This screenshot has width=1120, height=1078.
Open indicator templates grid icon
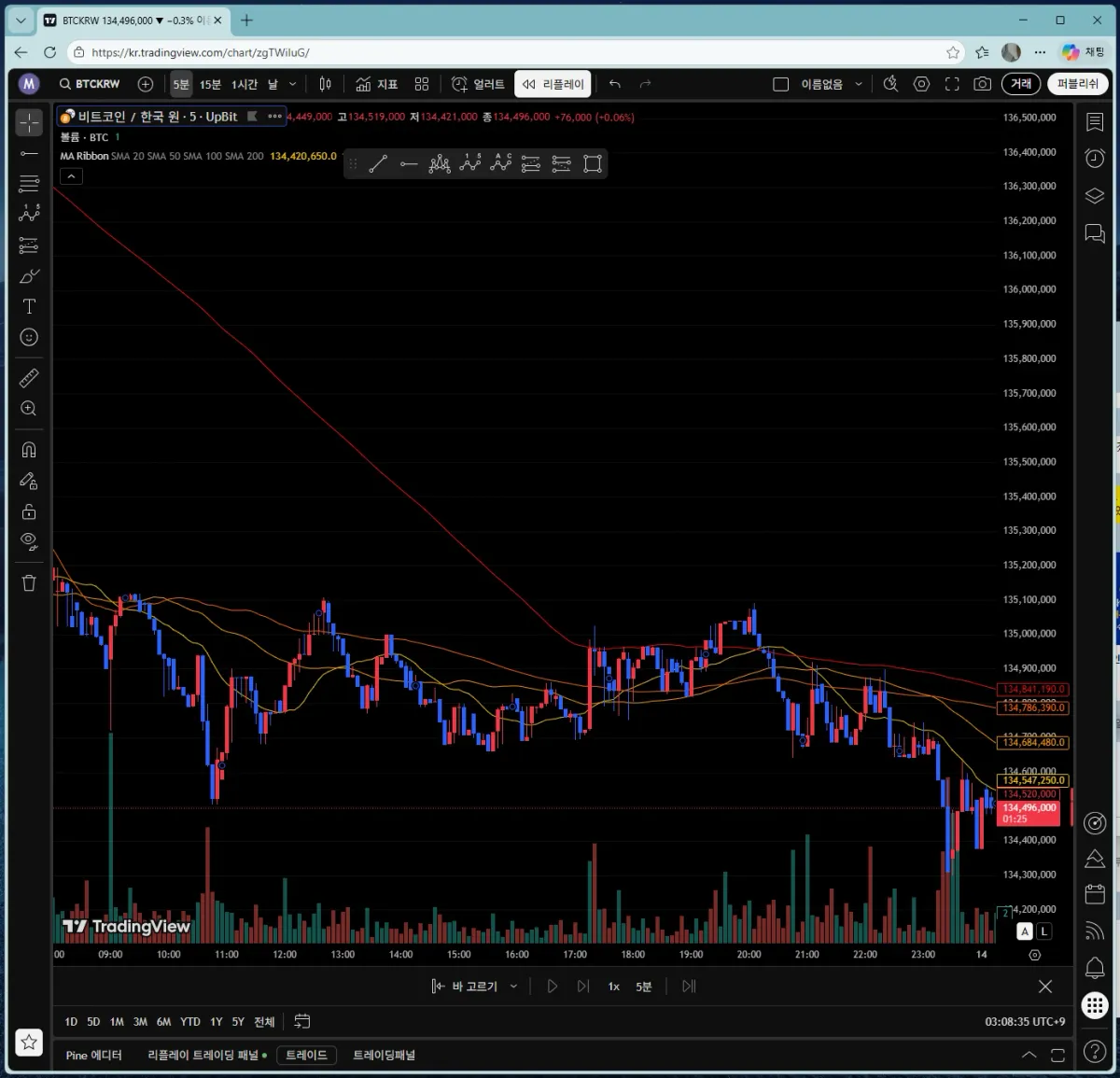[x=422, y=84]
